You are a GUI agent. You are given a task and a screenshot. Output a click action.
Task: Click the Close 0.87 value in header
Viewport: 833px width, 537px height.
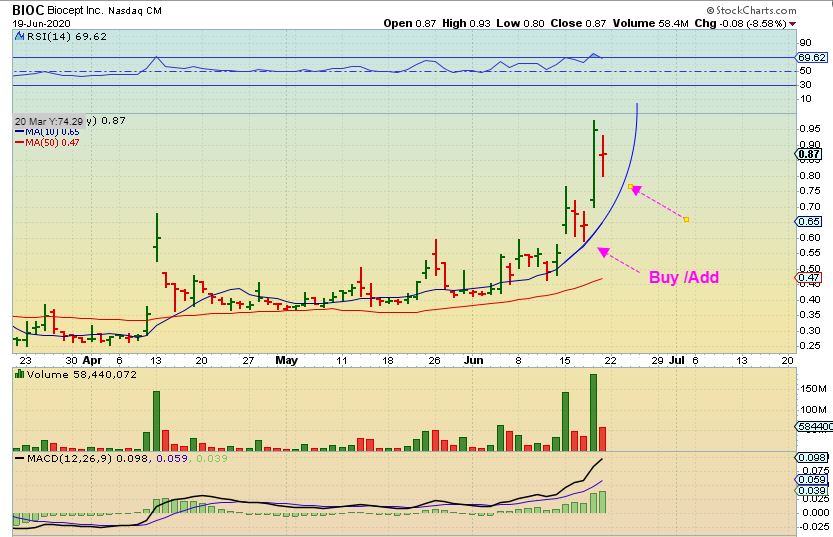point(578,23)
